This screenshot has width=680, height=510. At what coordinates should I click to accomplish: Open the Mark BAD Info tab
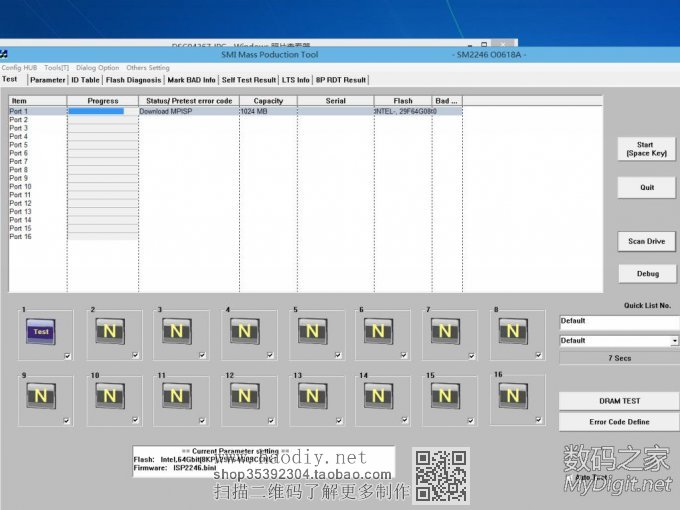(191, 80)
